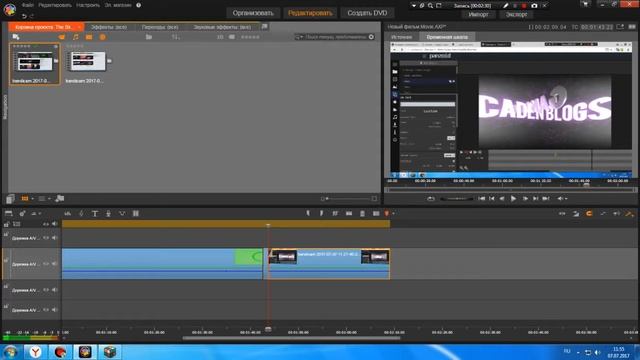Toggle the video filter icon in library
The image size is (640, 360).
pyautogui.click(x=62, y=37)
